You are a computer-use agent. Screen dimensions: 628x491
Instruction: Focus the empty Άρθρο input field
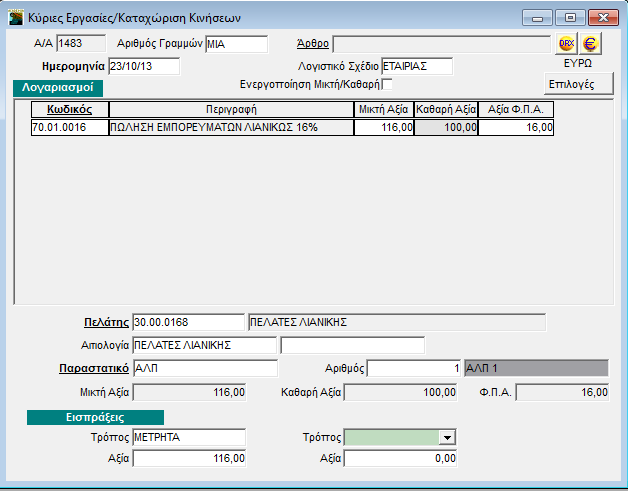tap(442, 44)
